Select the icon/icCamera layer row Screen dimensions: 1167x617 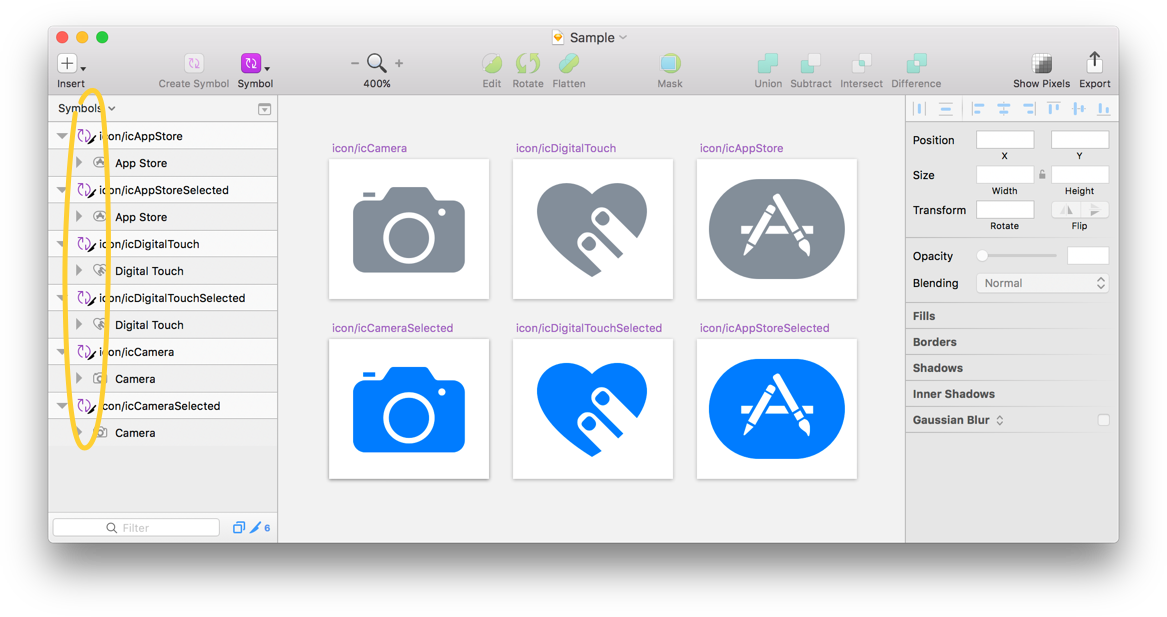pyautogui.click(x=163, y=352)
